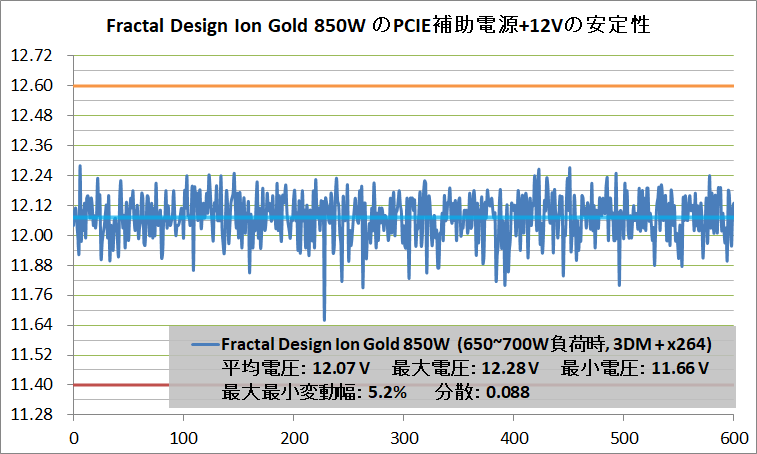The height and width of the screenshot is (454, 757).
Task: Select y-axis label 11.52
Action: 31,355
